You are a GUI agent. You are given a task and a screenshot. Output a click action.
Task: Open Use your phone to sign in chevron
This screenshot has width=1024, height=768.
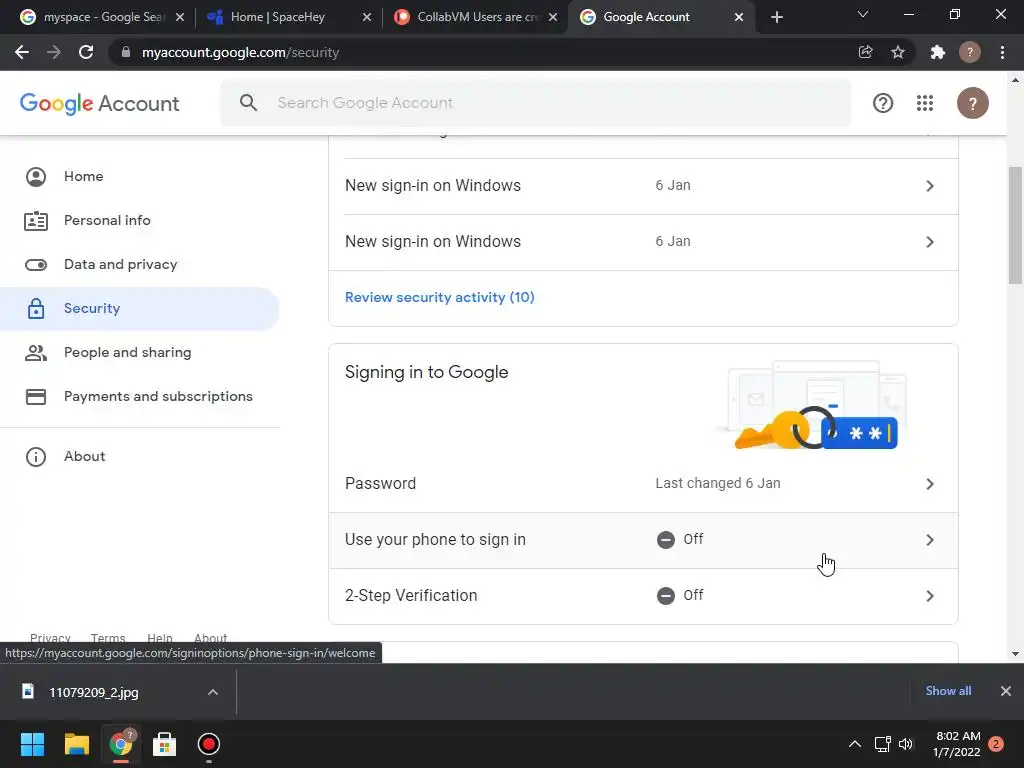coord(930,540)
